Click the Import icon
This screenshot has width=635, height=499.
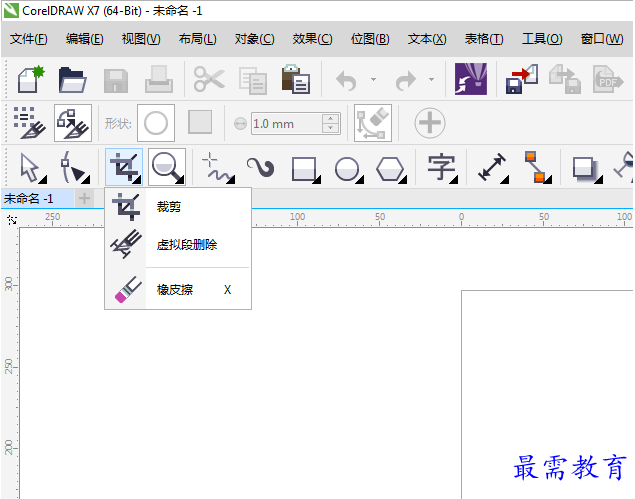[522, 79]
